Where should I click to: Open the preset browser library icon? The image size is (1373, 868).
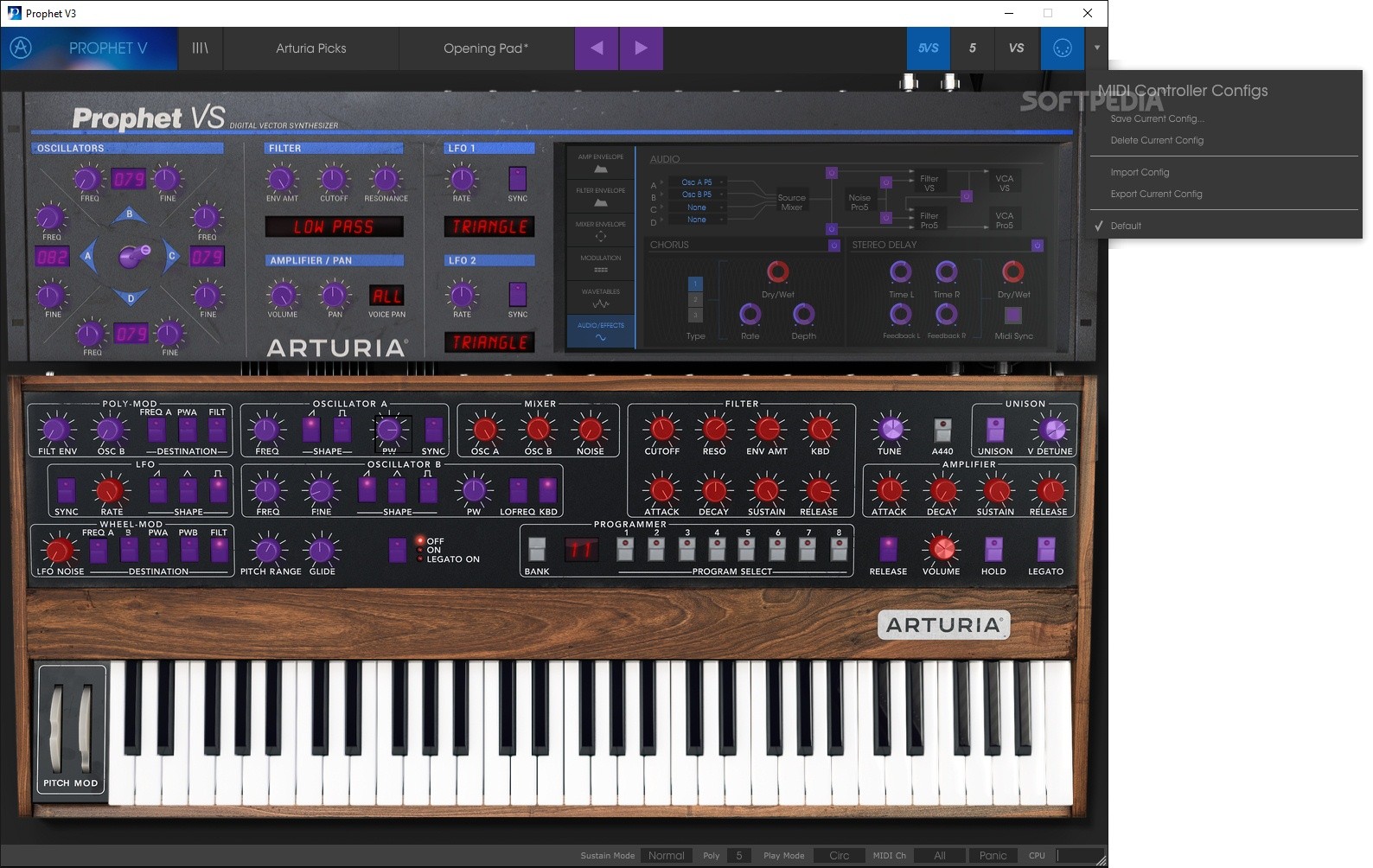click(200, 48)
